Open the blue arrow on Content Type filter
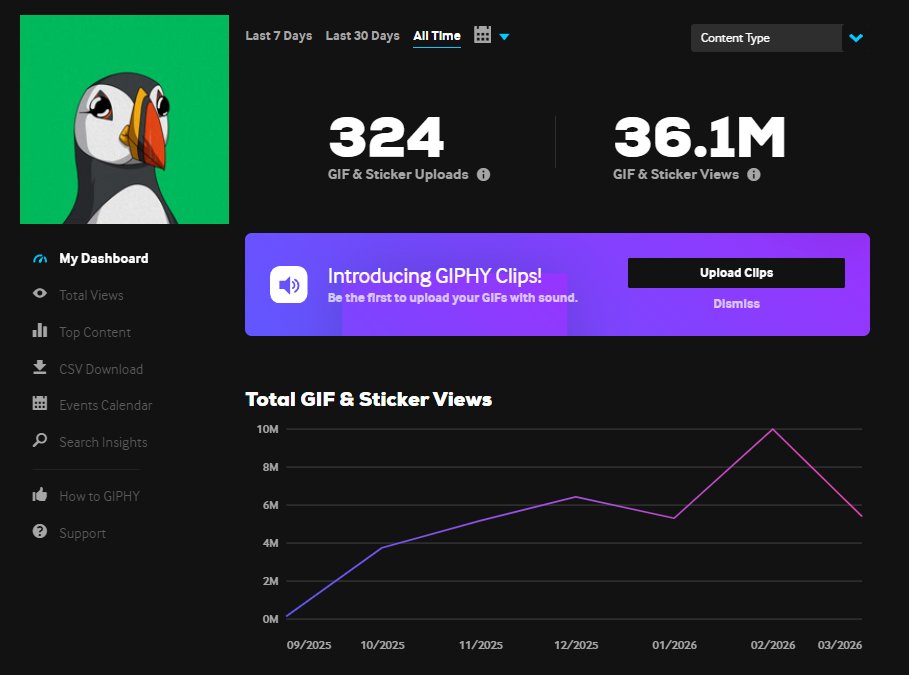The image size is (909, 675). click(x=855, y=37)
